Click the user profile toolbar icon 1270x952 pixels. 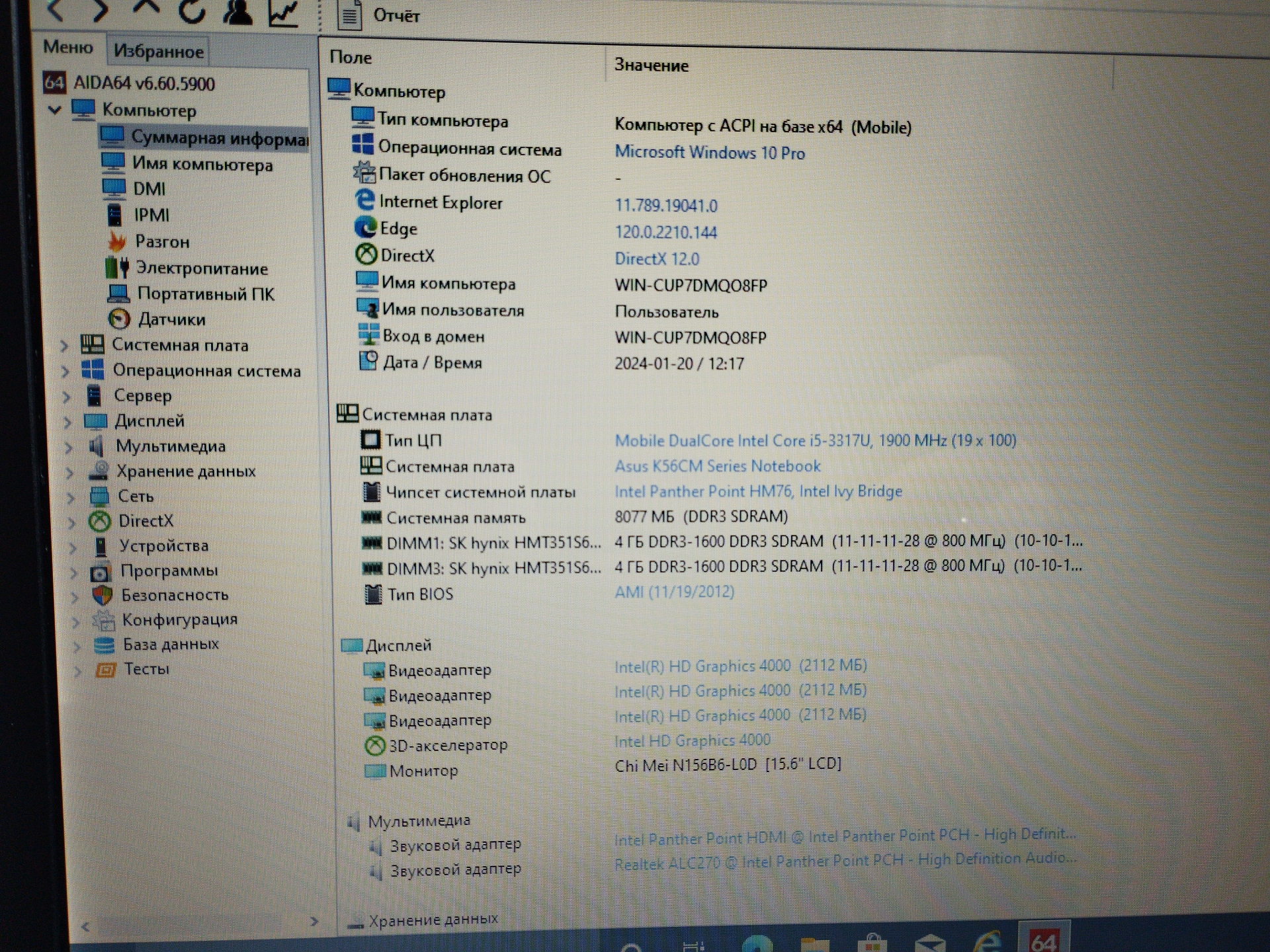[237, 11]
